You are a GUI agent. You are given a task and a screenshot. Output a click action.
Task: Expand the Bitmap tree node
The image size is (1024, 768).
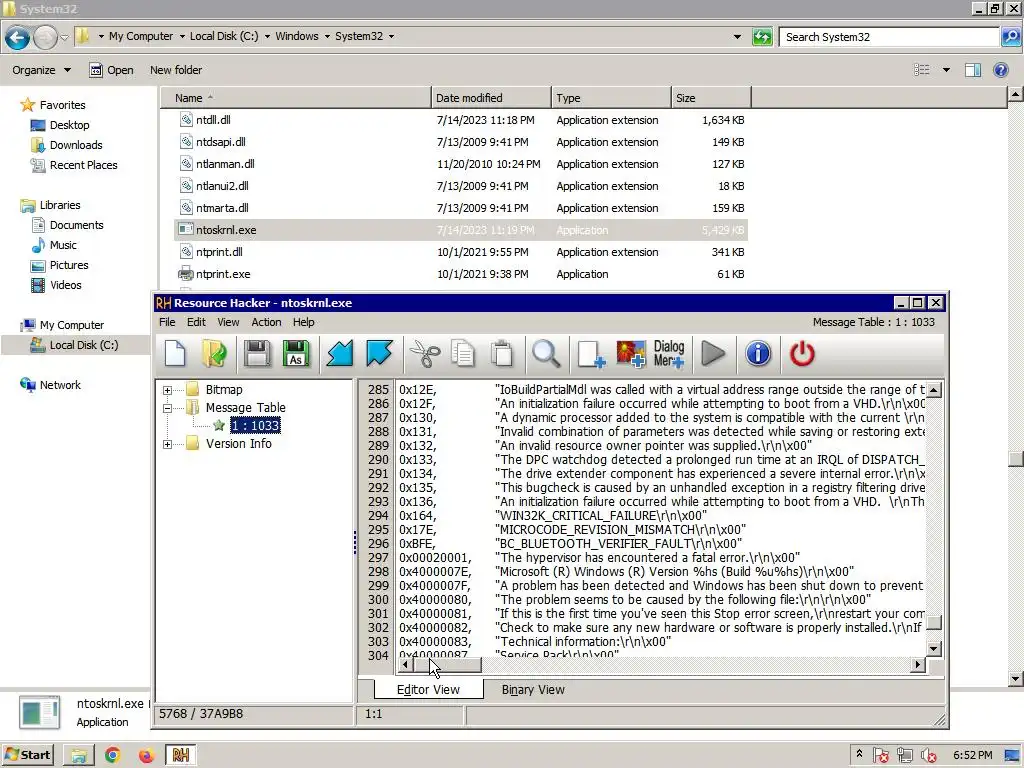(x=168, y=390)
